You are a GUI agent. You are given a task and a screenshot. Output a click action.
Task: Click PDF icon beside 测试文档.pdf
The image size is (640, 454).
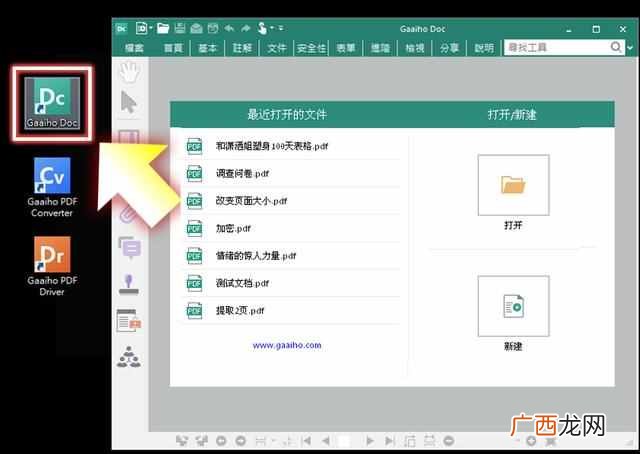(194, 283)
